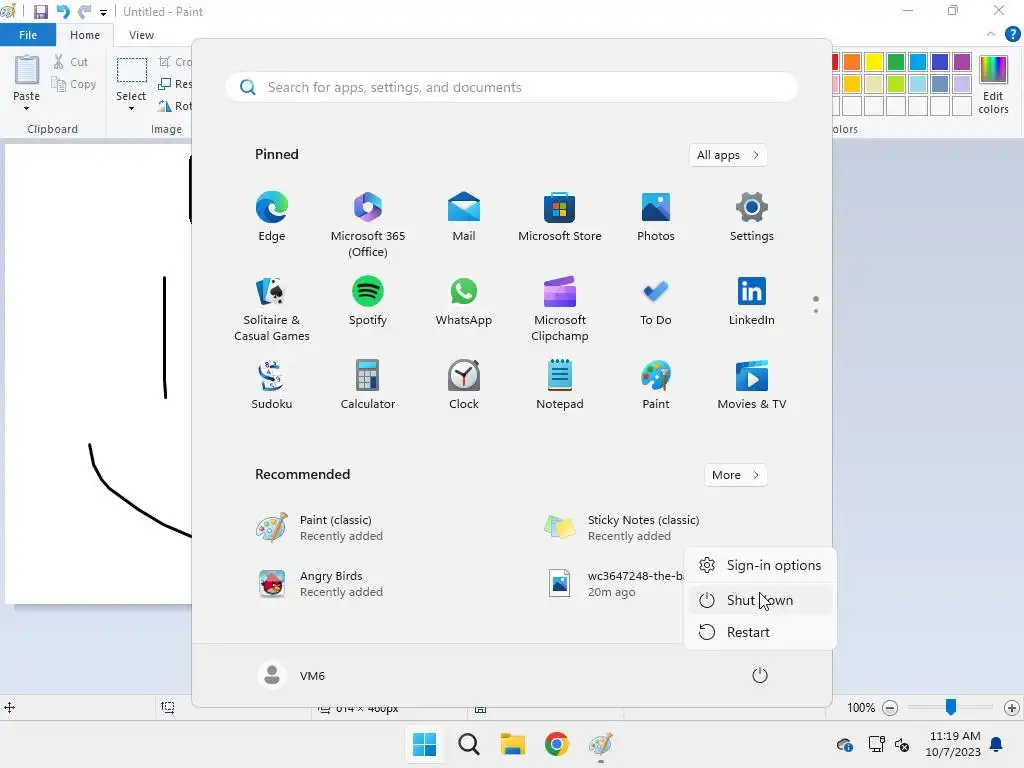Switch to the View tab in Paint

[x=141, y=35]
